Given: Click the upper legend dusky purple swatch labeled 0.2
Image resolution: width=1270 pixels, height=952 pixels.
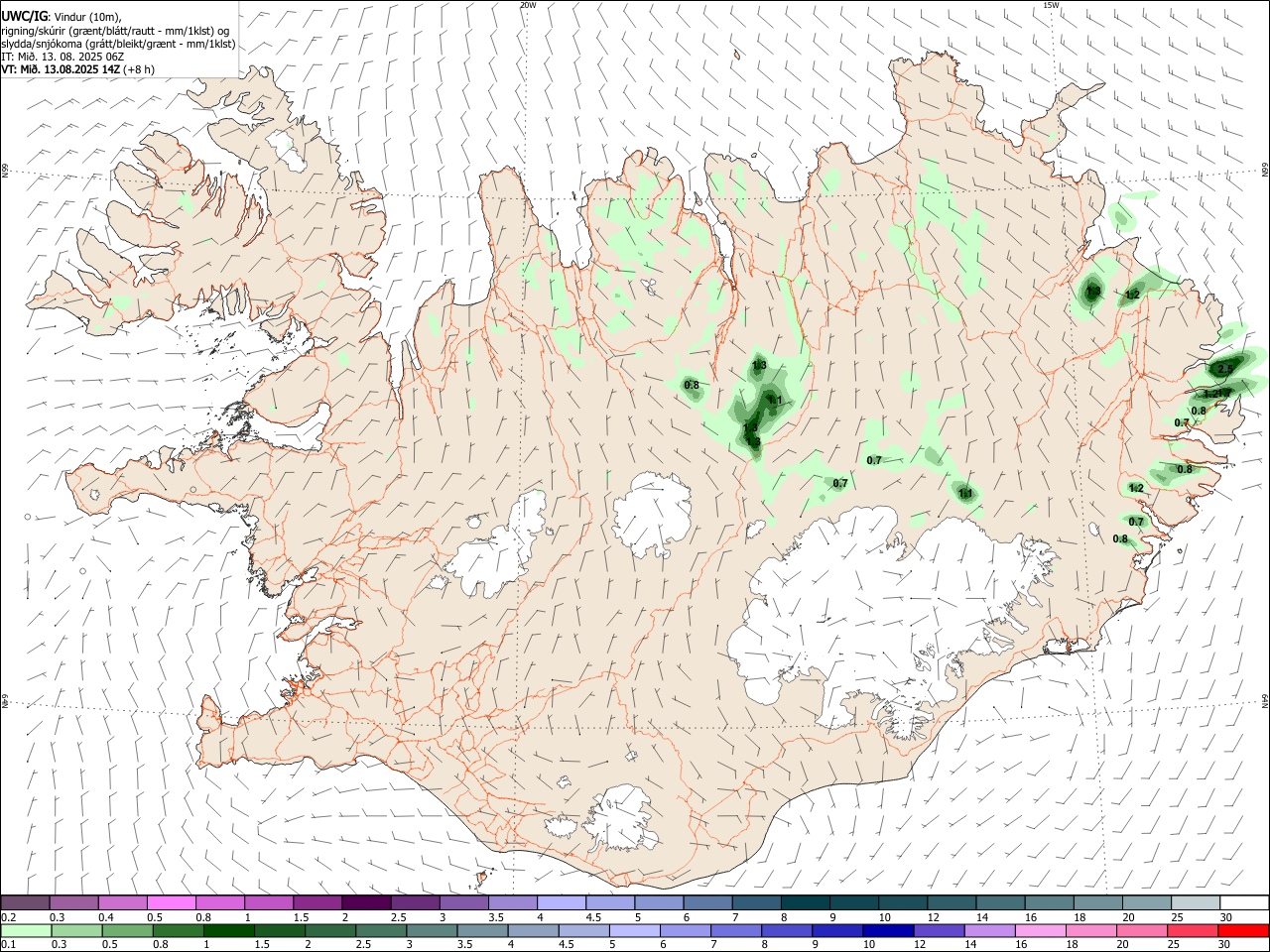Looking at the screenshot, I should point(25,902).
